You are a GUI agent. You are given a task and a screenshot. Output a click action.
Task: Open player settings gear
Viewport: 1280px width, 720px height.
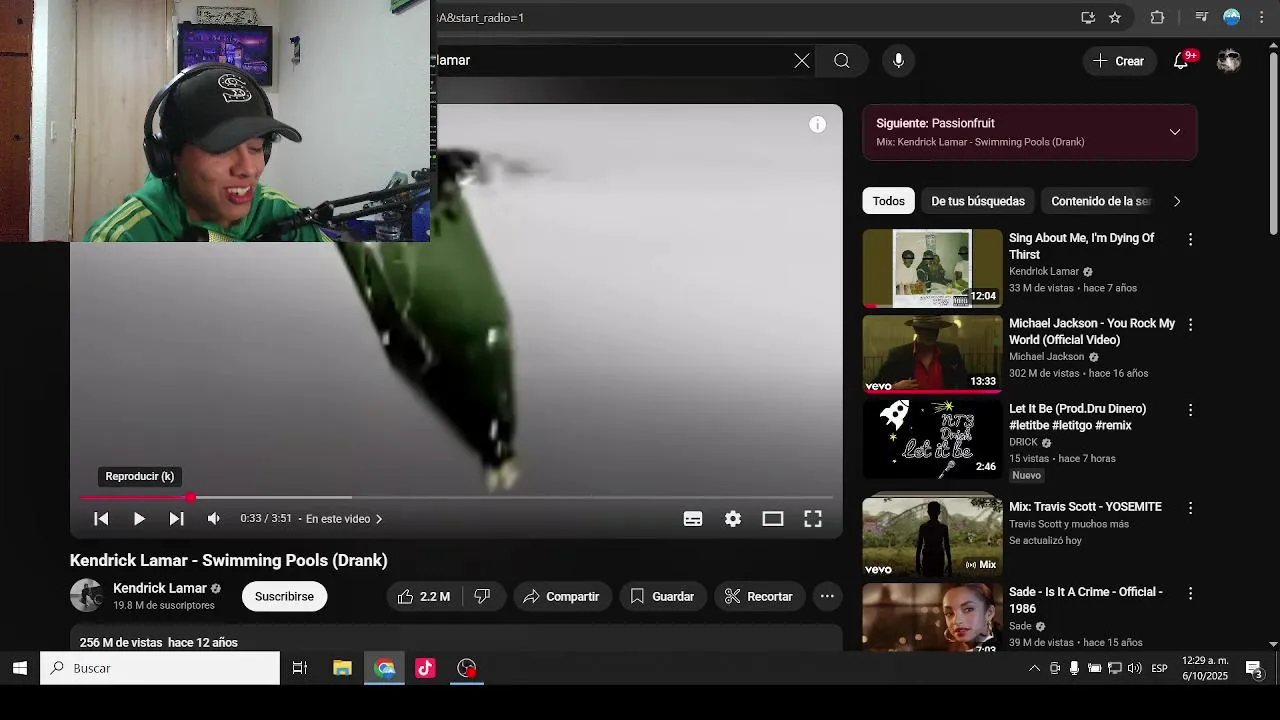click(x=733, y=519)
